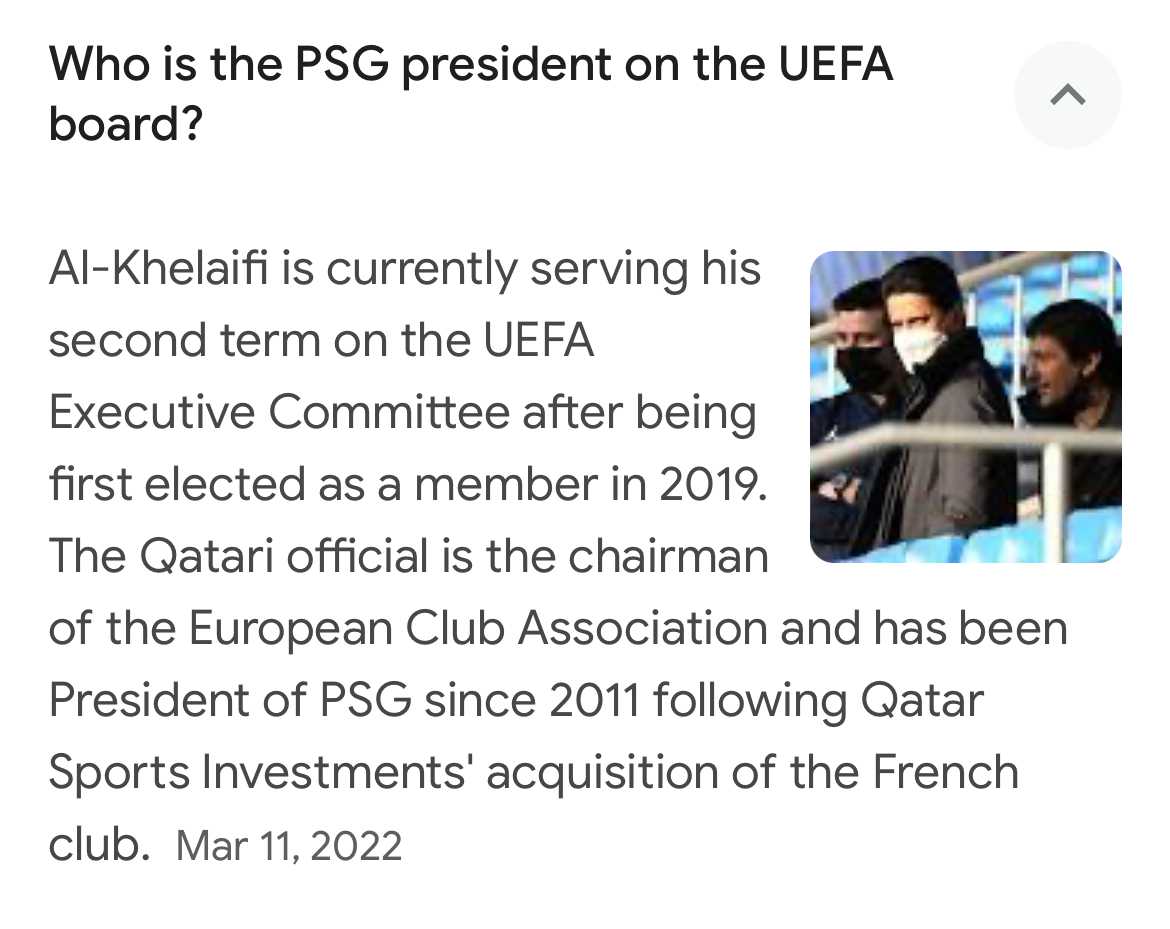This screenshot has width=1170, height=929.
Task: Click the word "French" in the answer
Action: pos(945,772)
